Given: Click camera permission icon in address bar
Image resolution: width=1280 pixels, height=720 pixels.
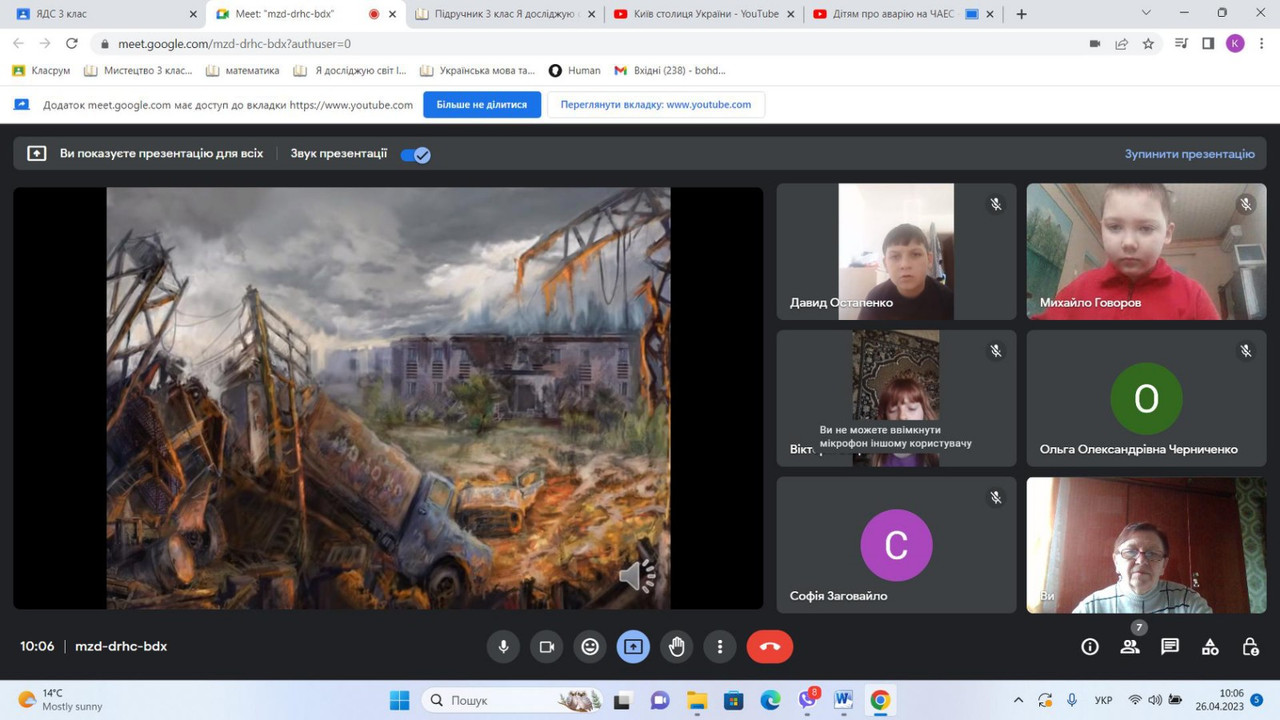Looking at the screenshot, I should click(1095, 44).
